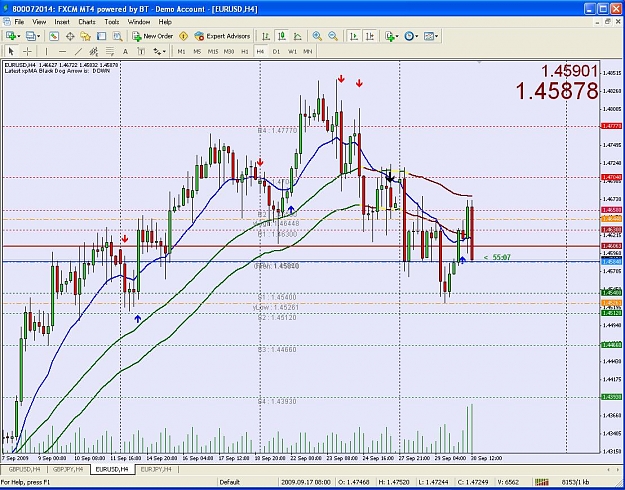625x490 pixels.
Task: Switch to M15 timeframe
Action: coord(213,51)
